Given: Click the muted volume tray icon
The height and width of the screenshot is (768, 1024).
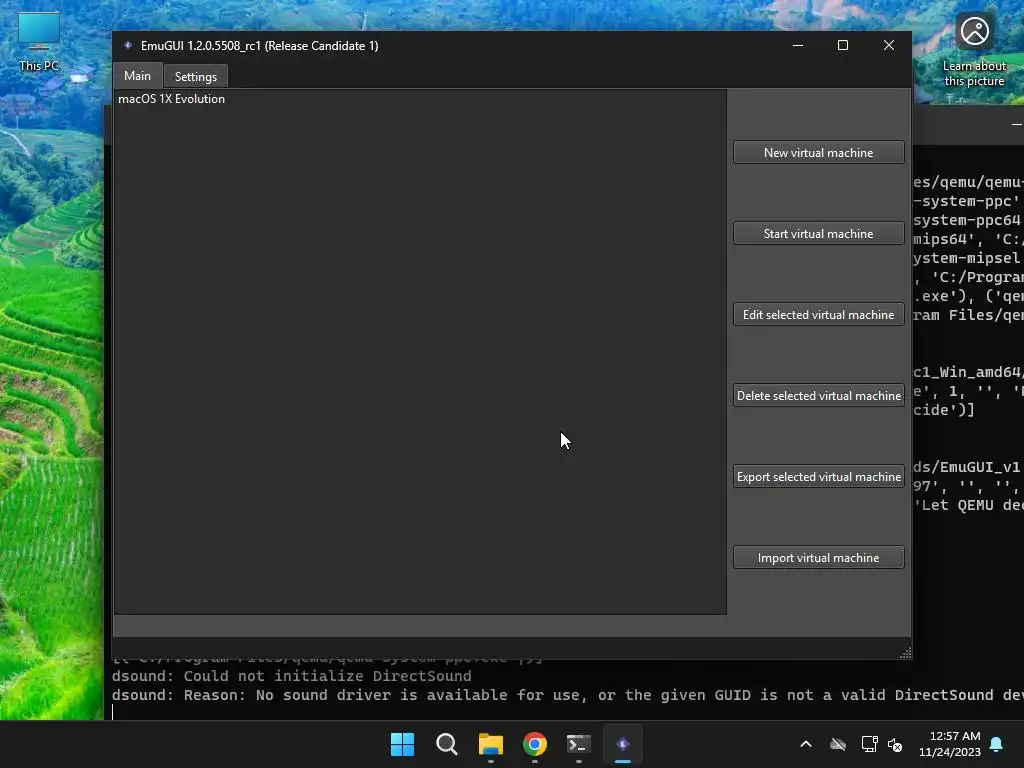Looking at the screenshot, I should [895, 744].
